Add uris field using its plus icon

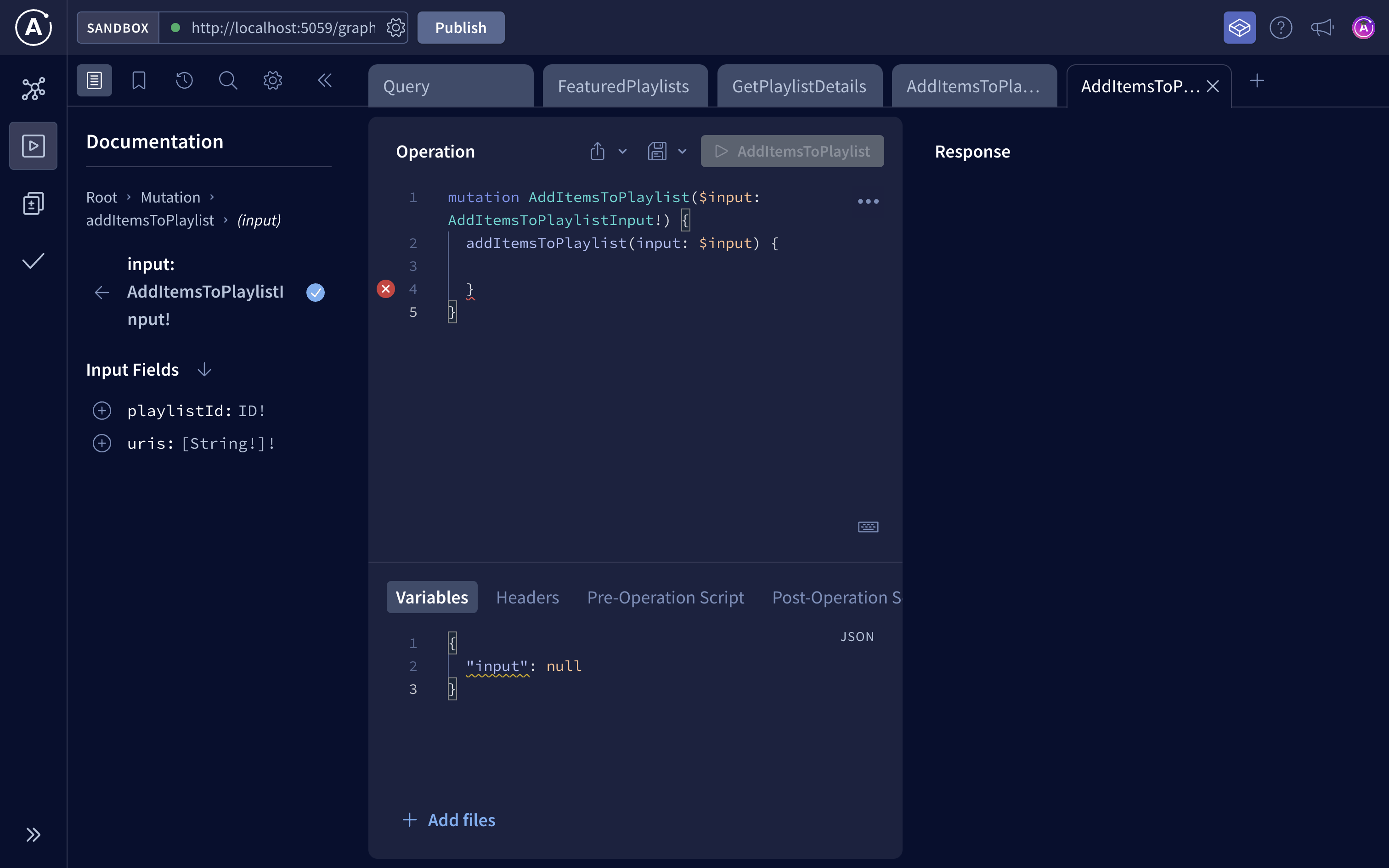click(102, 443)
